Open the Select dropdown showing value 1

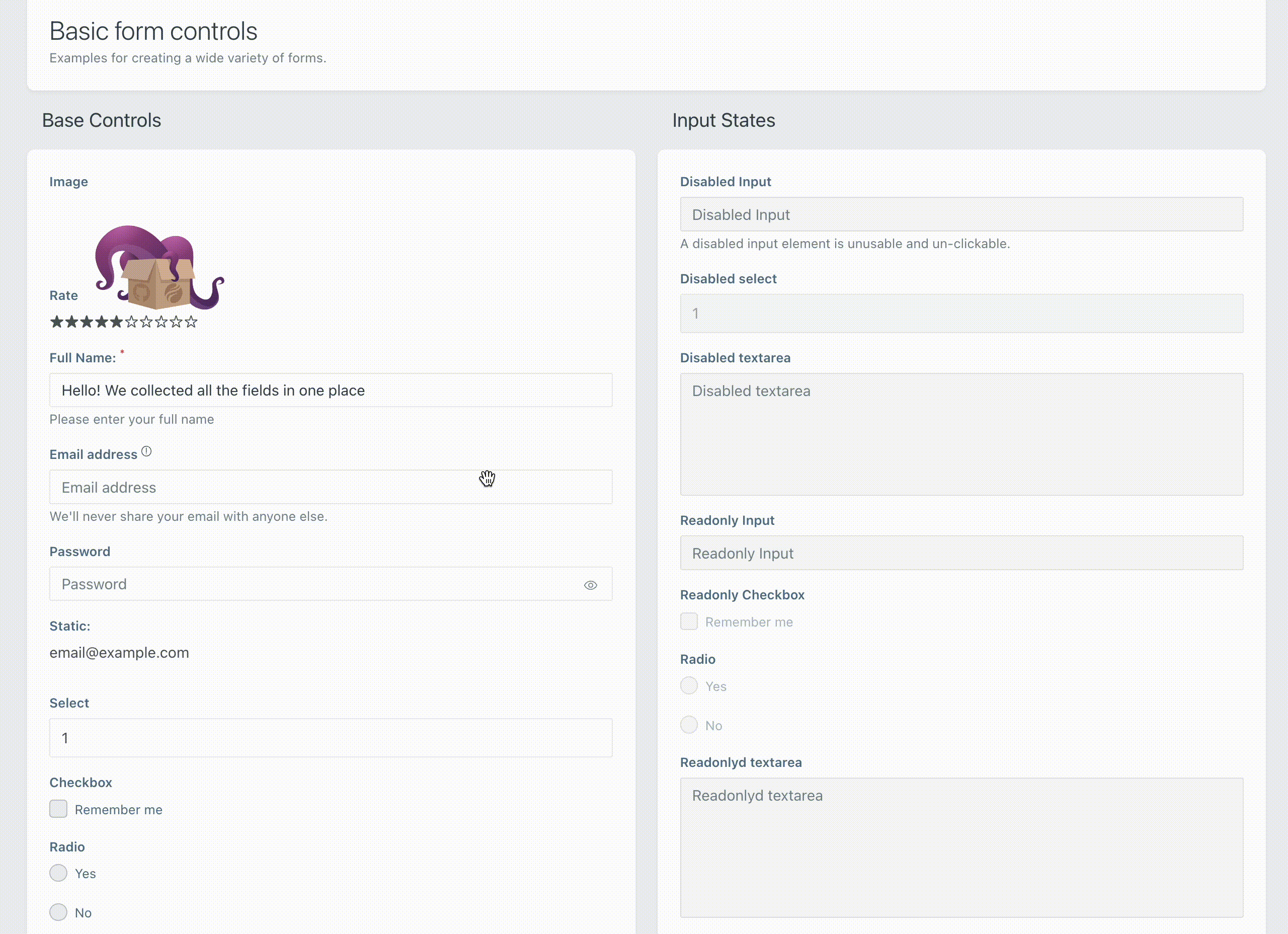coord(331,738)
